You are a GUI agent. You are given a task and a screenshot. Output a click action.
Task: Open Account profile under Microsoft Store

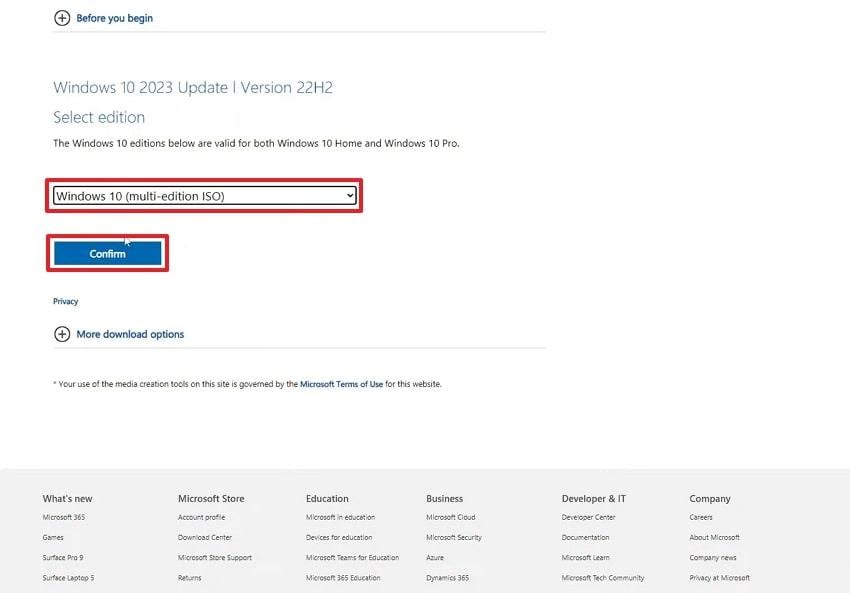[202, 517]
